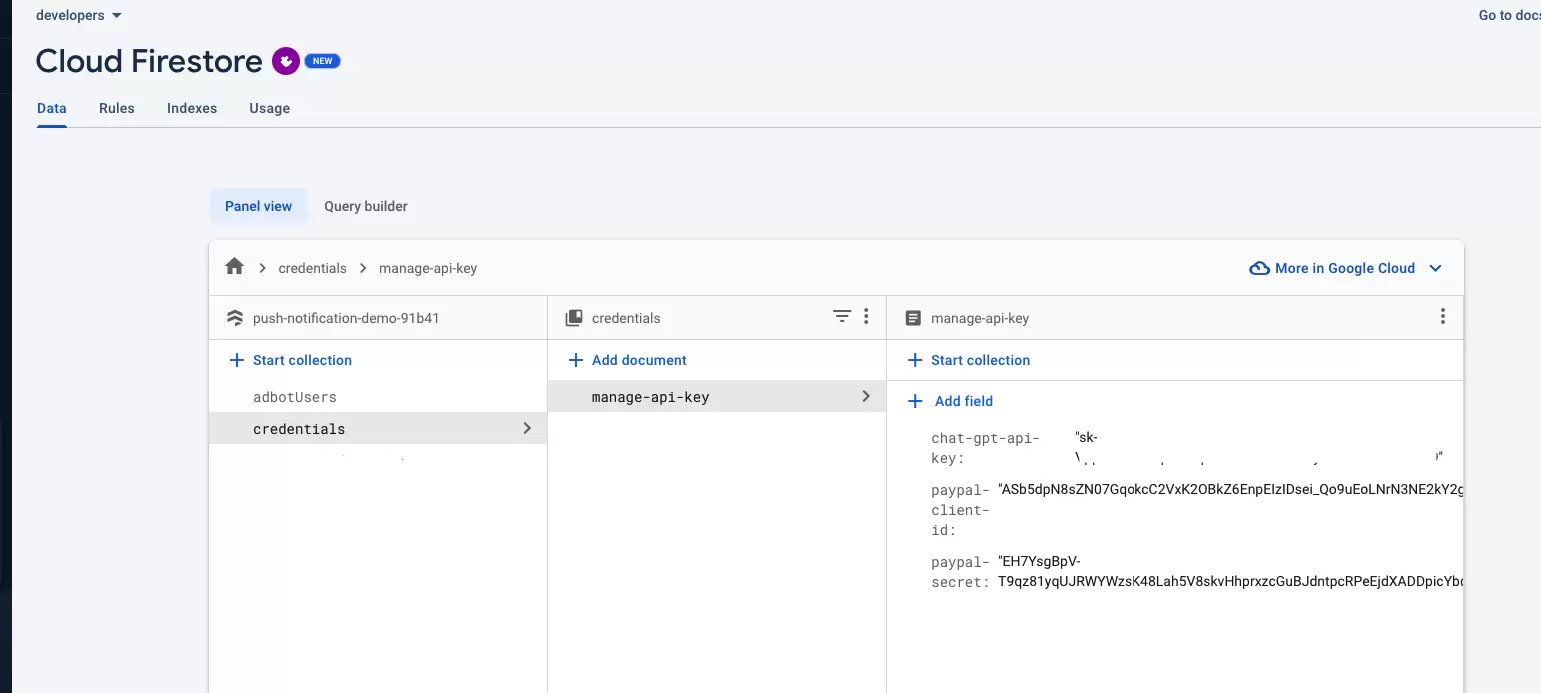Click the Add field button
The image size is (1541, 693).
click(950, 401)
